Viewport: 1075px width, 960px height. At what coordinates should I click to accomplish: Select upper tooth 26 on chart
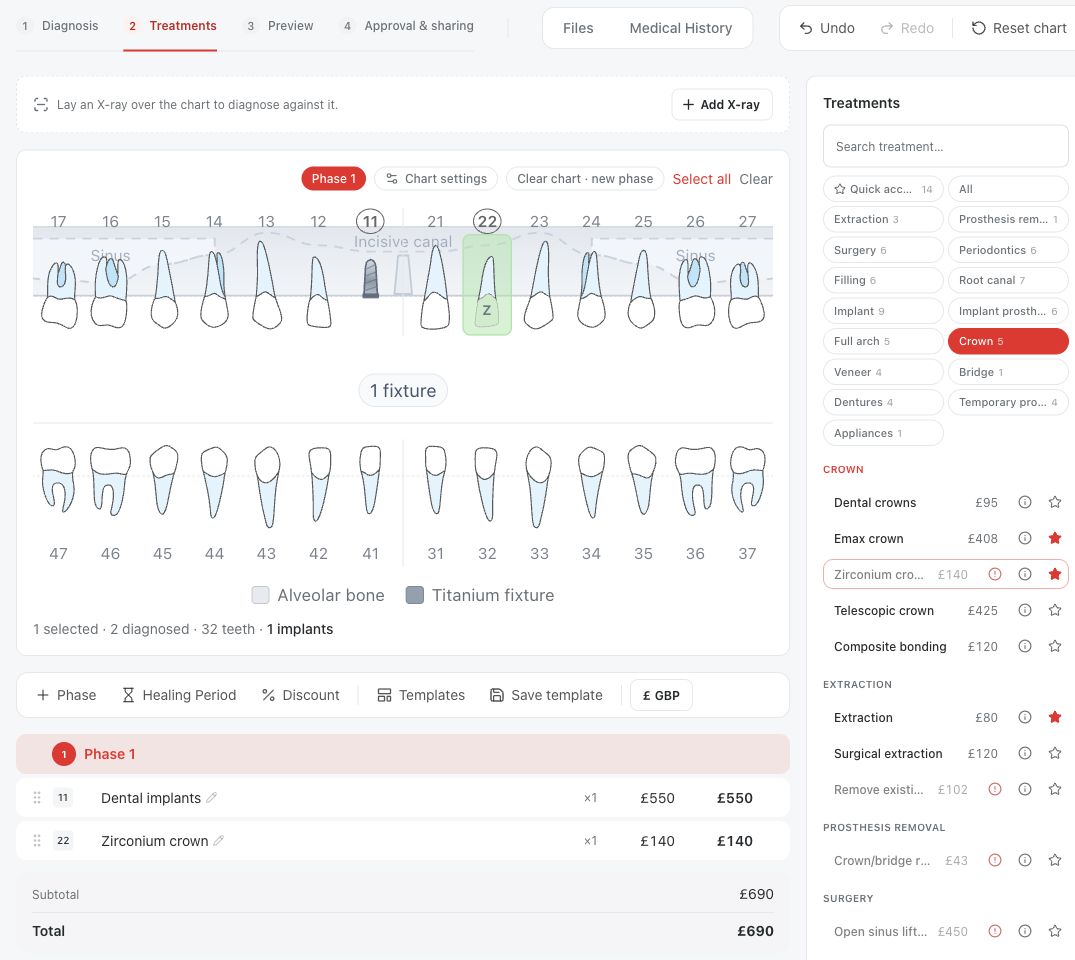click(x=695, y=291)
